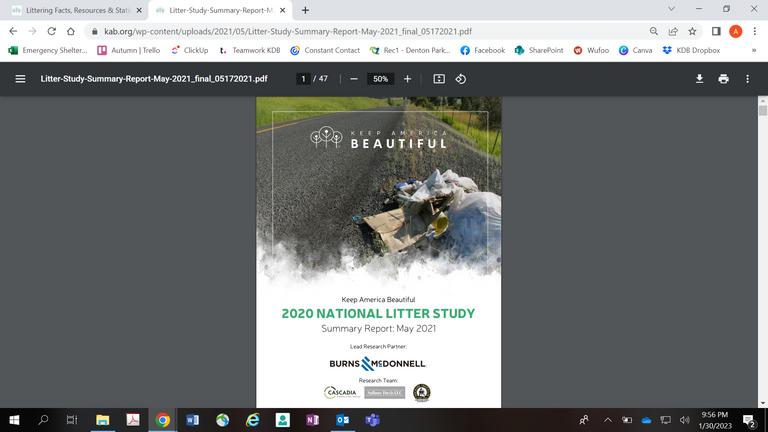Expand the hidden bookmarks overflow chevron
This screenshot has width=768, height=432.
point(754,50)
